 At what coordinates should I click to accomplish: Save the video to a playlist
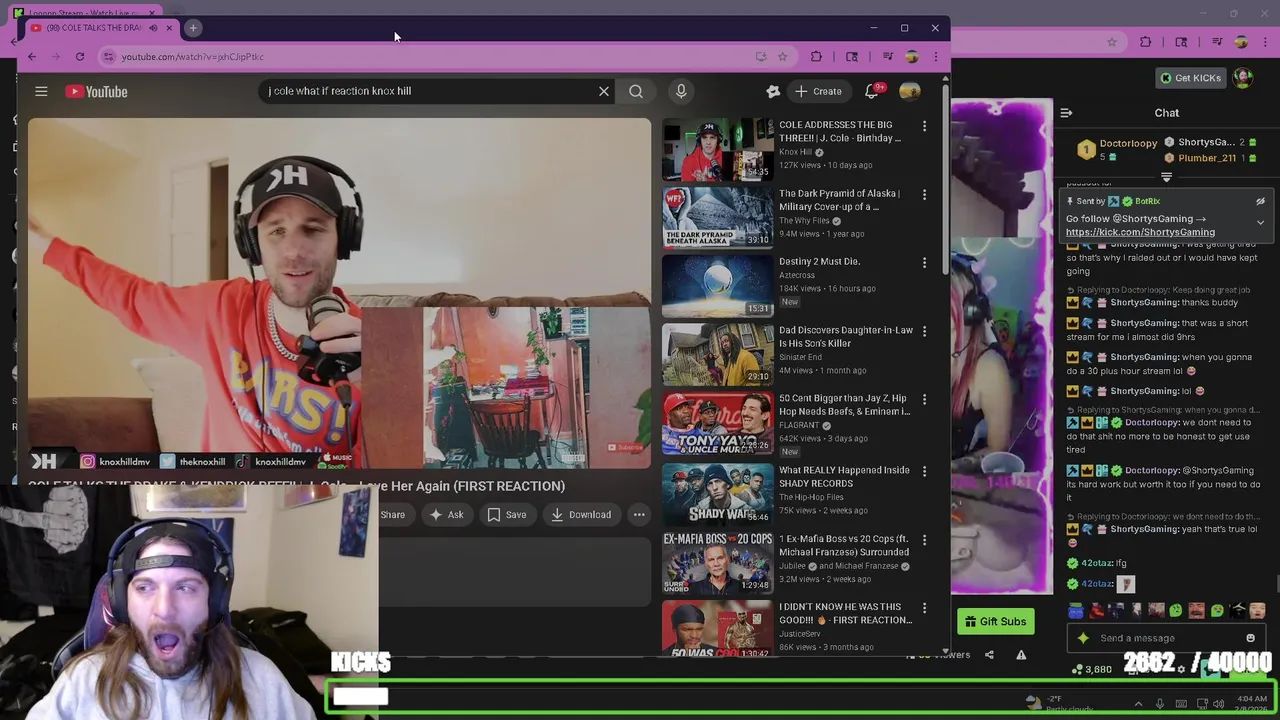506,515
